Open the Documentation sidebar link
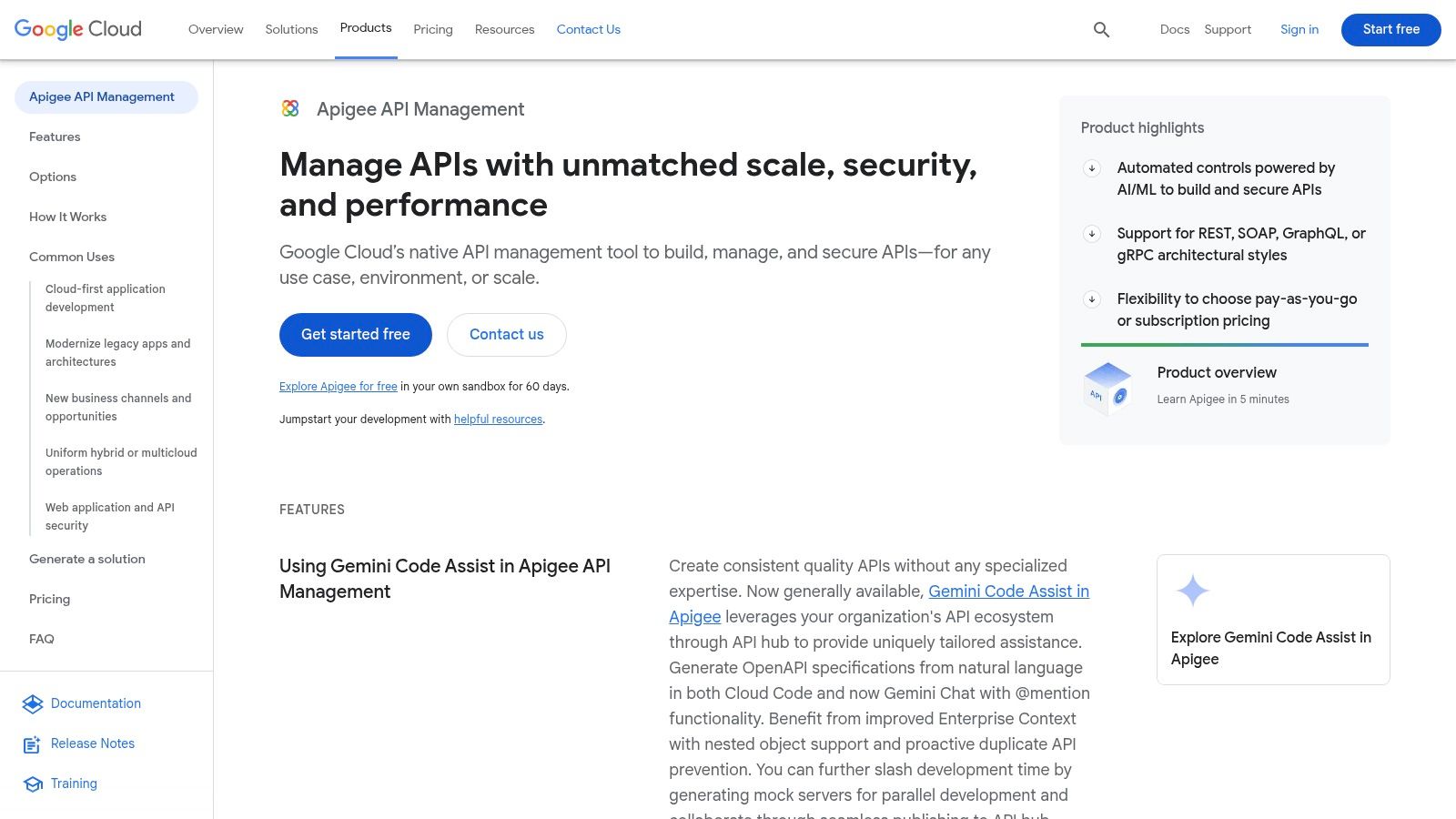Image resolution: width=1456 pixels, height=819 pixels. [x=96, y=703]
